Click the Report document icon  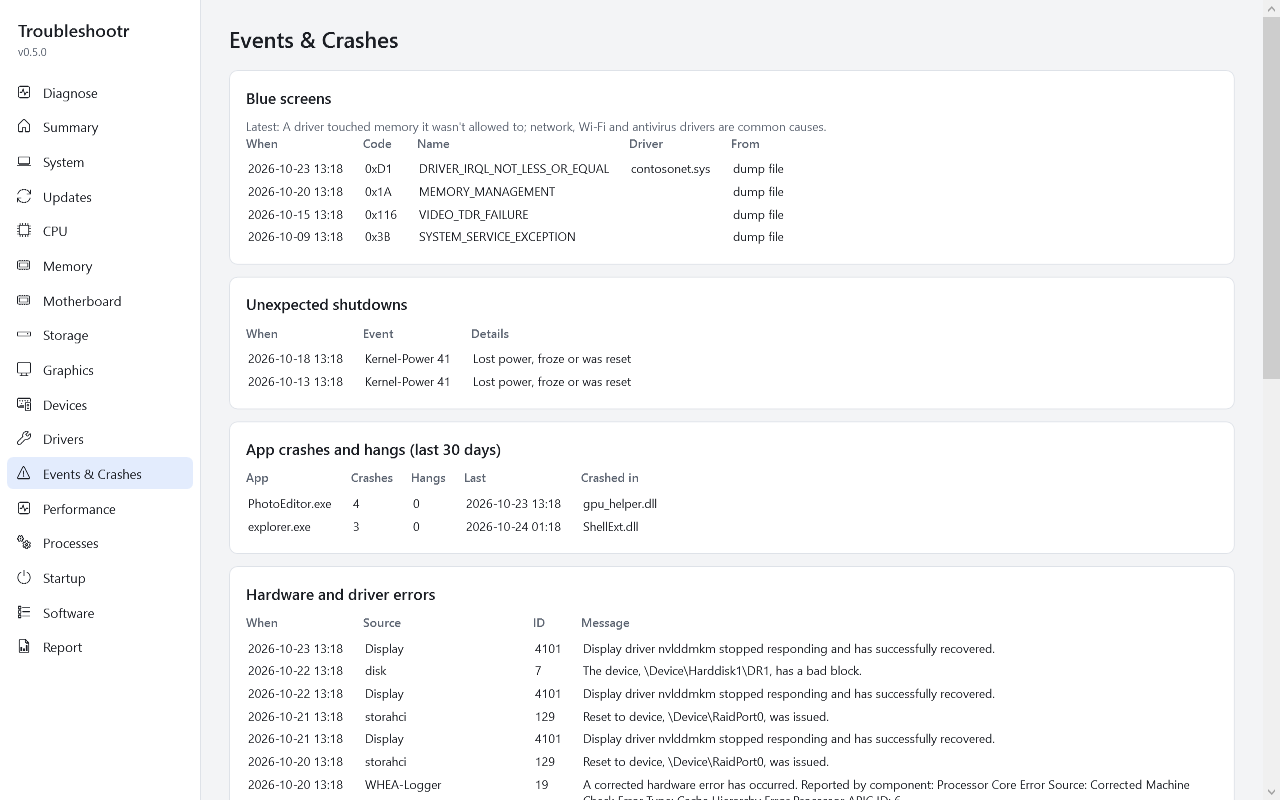pyautogui.click(x=24, y=647)
